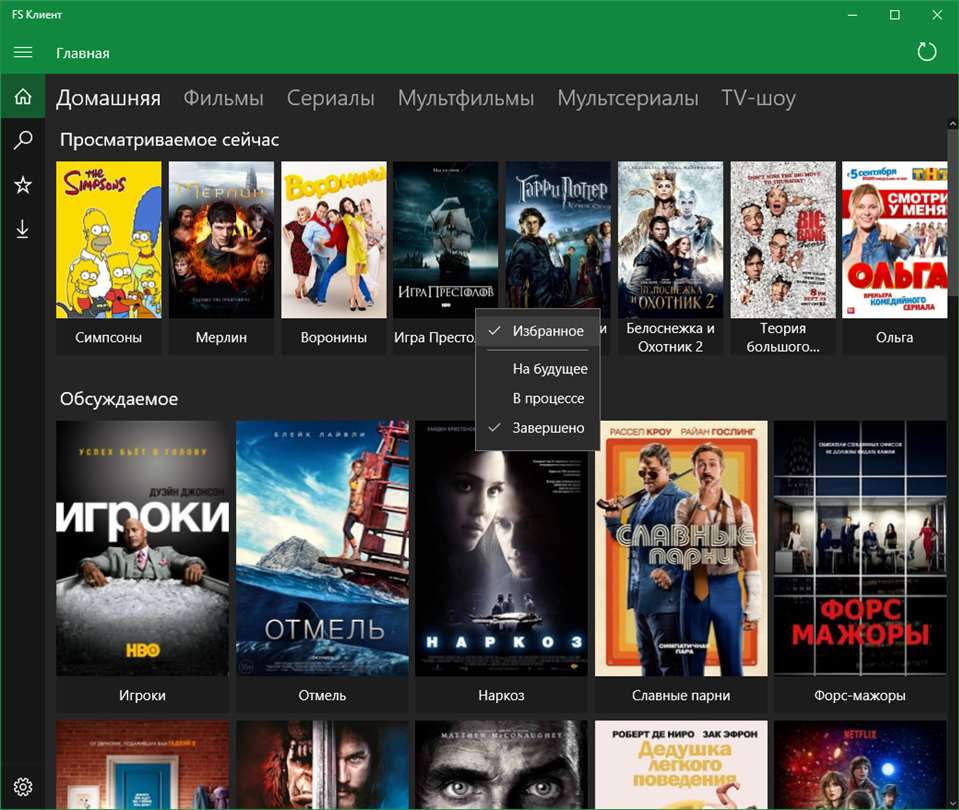Switch to Мультфильмы tab
This screenshot has width=959, height=810.
pos(465,98)
